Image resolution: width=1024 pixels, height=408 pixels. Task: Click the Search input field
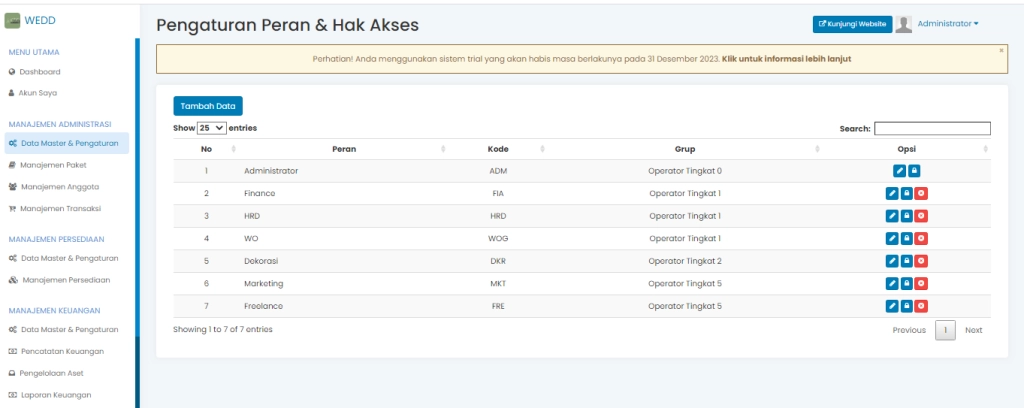[x=932, y=128]
